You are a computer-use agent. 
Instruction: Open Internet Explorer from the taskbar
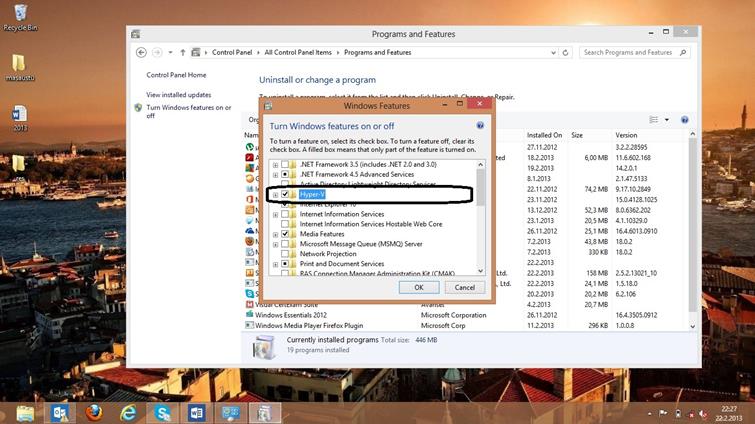click(128, 413)
